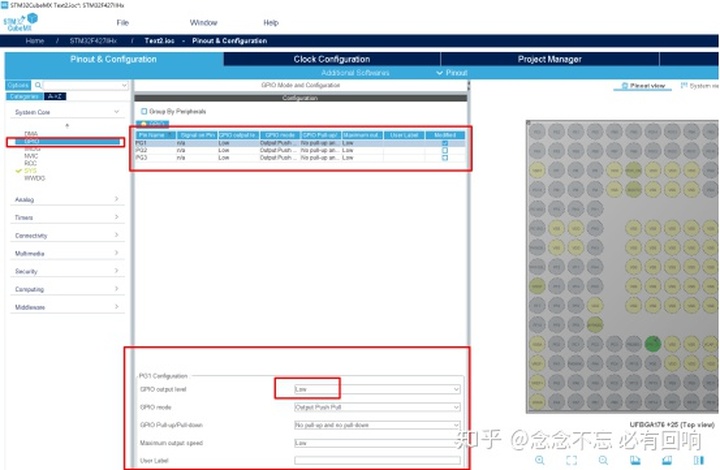Click the small arrow above the DMA entry
Viewport: 720px width, 470px height.
pos(67,125)
